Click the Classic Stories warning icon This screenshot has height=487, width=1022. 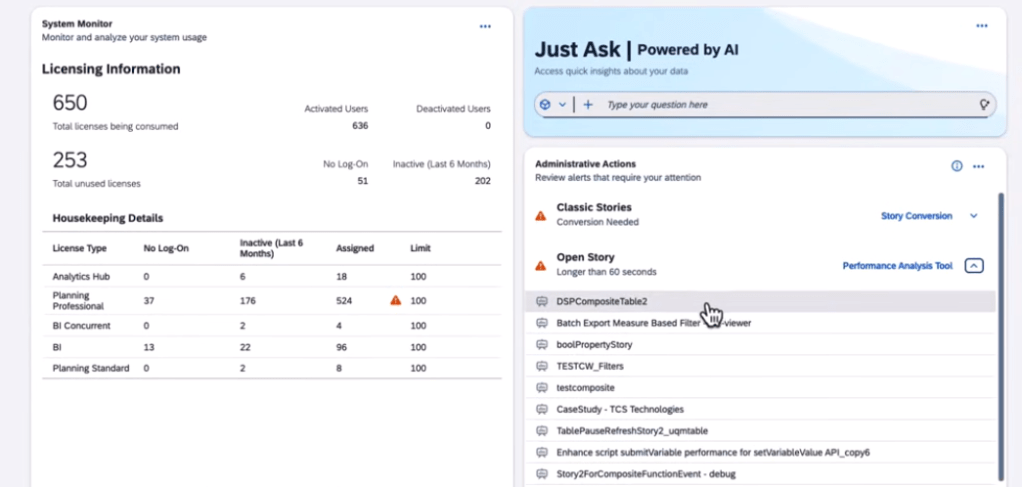tap(541, 215)
